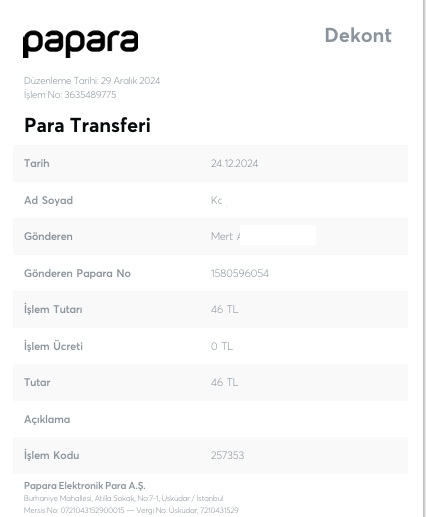This screenshot has width=426, height=517.
Task: Select İşlem Kodu value 257353
Action: 227,455
